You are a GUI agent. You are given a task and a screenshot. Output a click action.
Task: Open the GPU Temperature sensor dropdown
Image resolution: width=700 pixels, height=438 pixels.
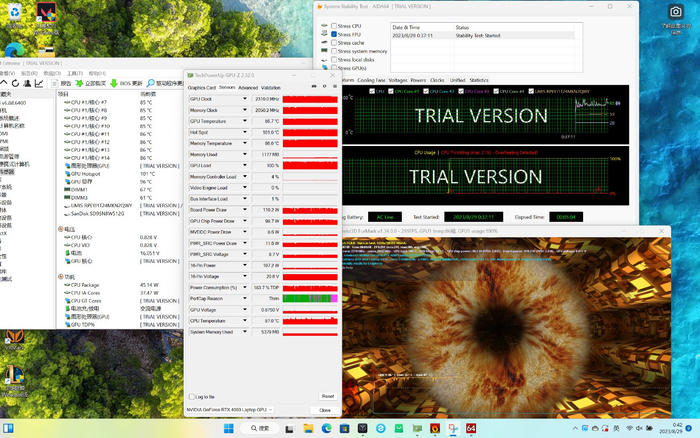click(245, 121)
